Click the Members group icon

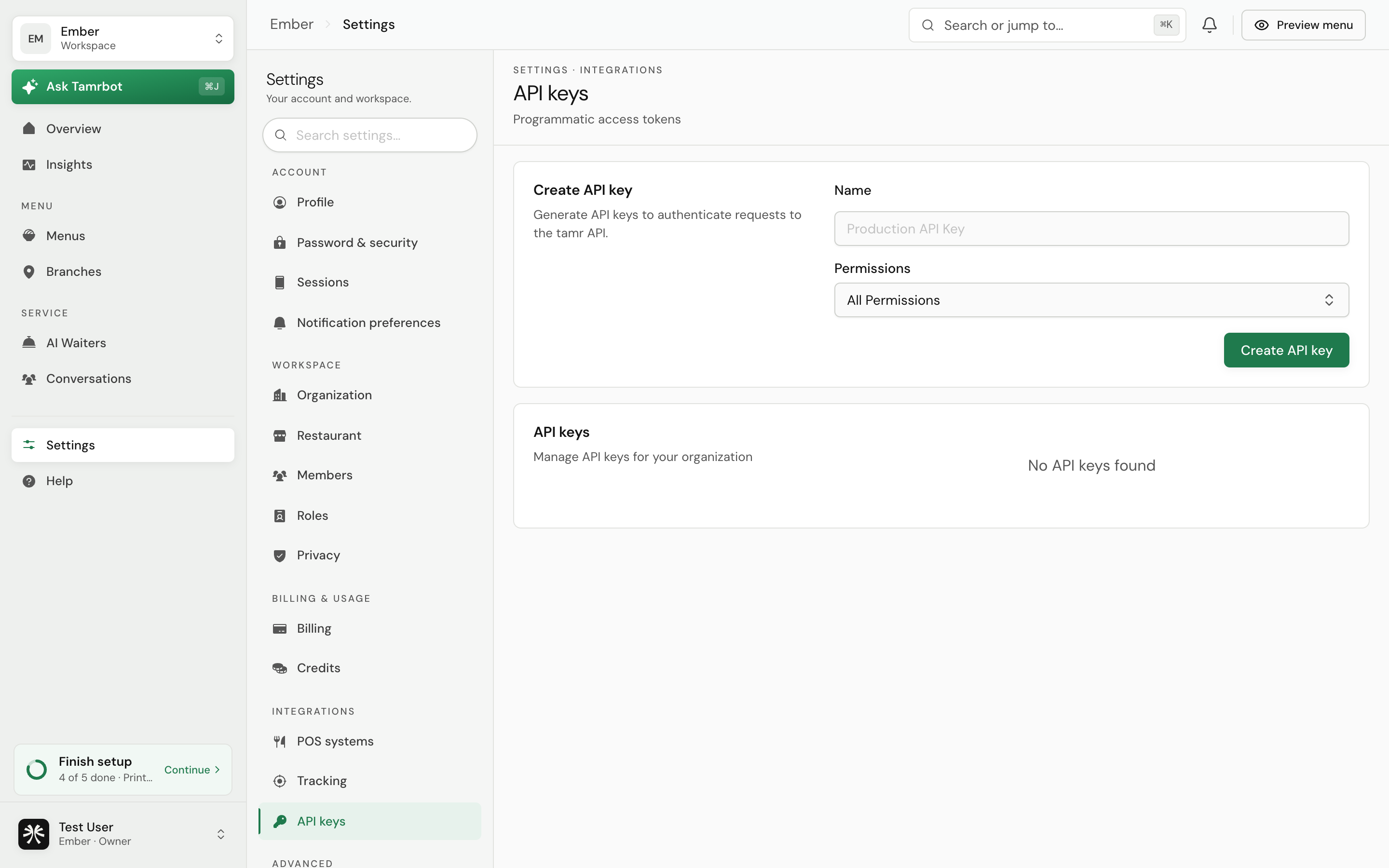tap(280, 475)
